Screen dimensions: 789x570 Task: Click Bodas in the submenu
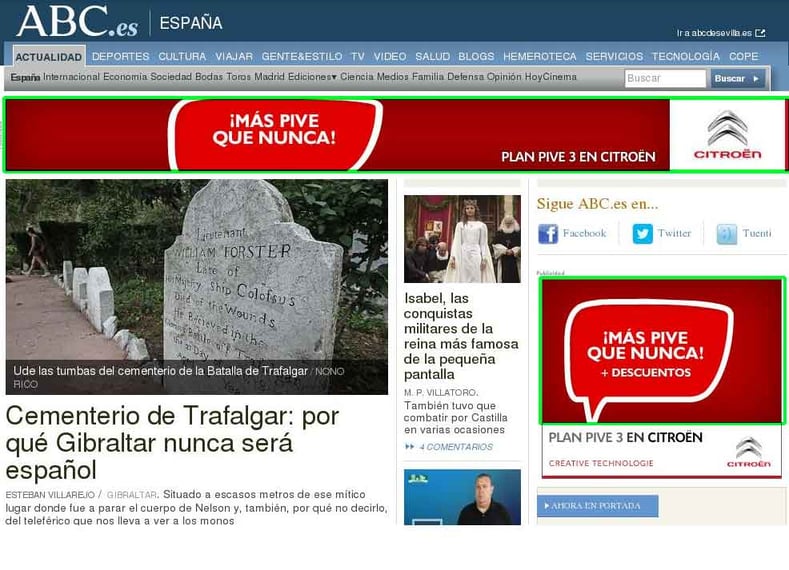(209, 77)
